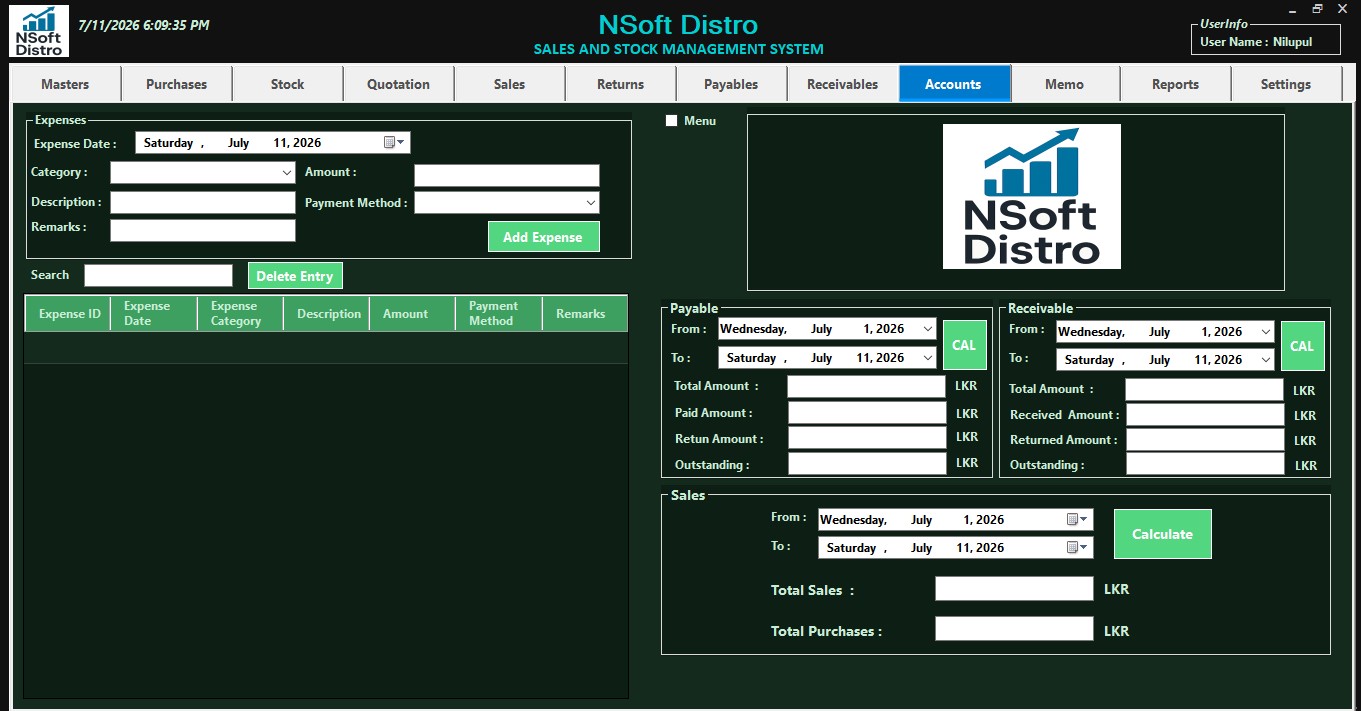Focus the expense Remarks field
1361x711 pixels.
pyautogui.click(x=203, y=231)
